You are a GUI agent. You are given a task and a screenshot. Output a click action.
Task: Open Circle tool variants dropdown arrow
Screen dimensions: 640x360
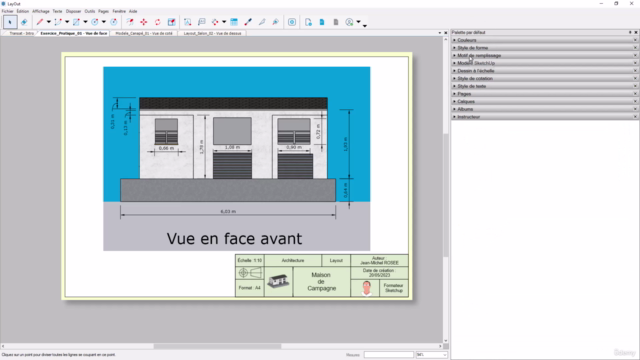[104, 22]
